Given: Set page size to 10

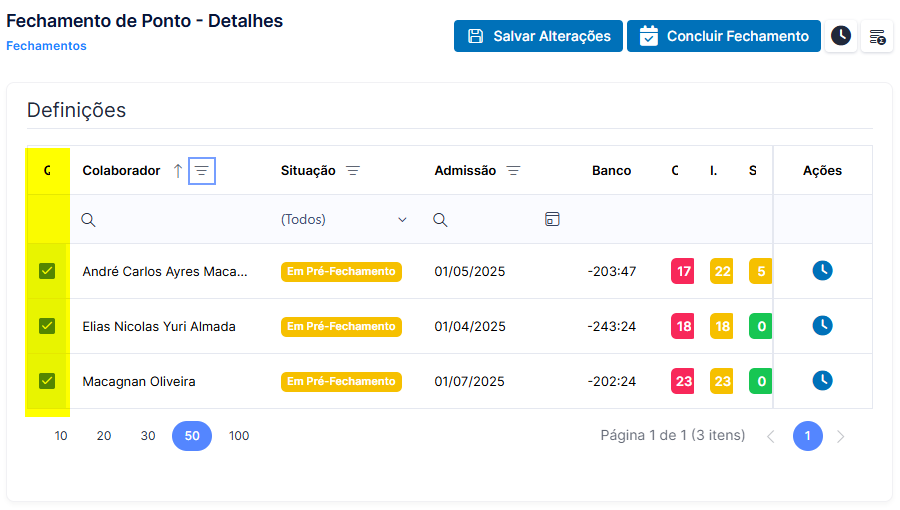Looking at the screenshot, I should pos(61,436).
